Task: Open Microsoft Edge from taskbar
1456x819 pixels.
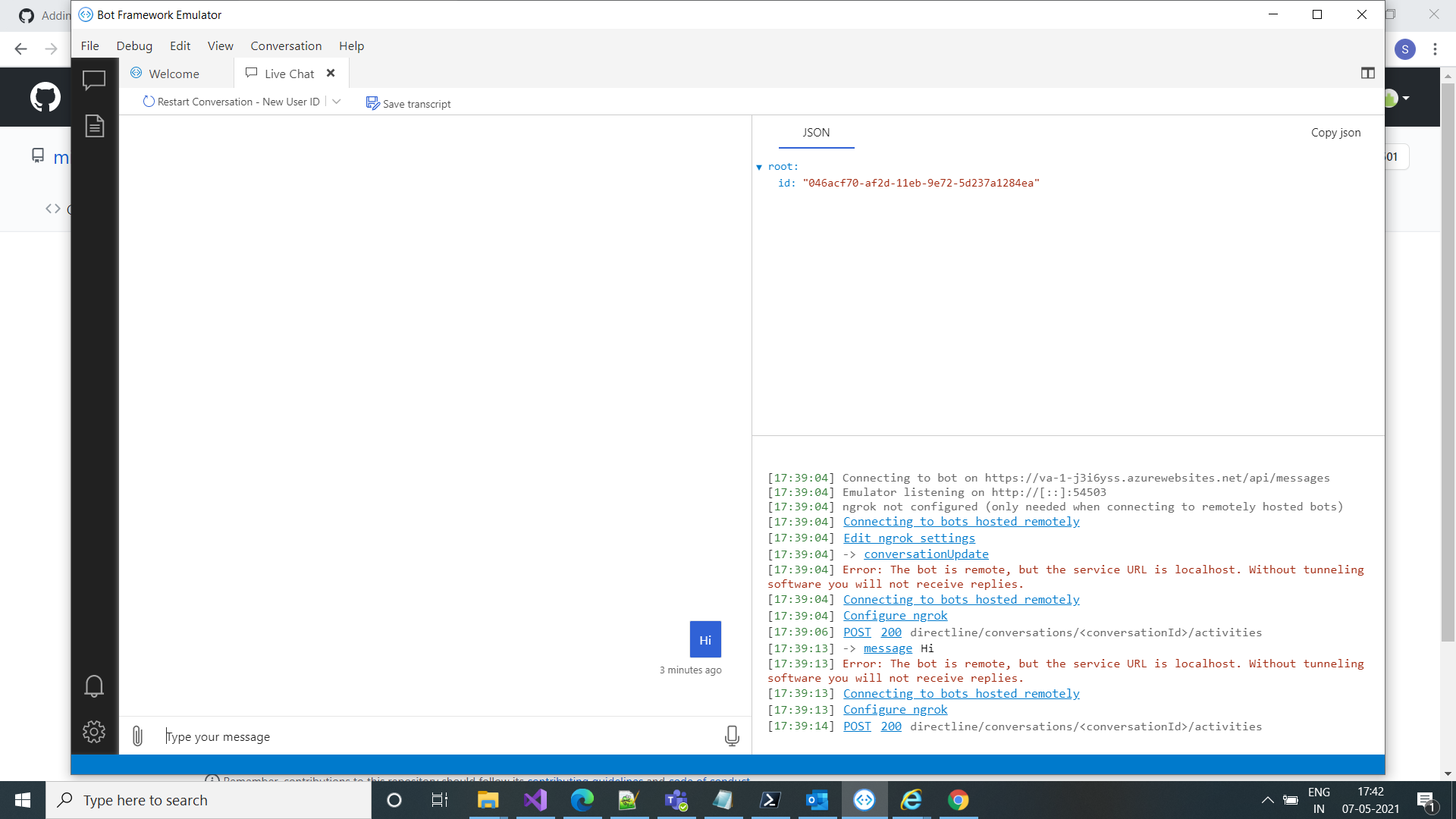Action: click(582, 800)
